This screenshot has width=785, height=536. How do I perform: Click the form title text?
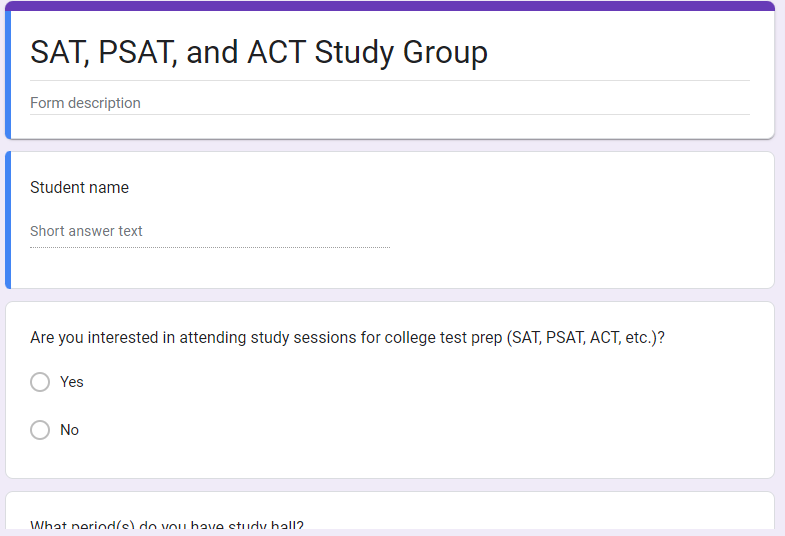point(259,52)
